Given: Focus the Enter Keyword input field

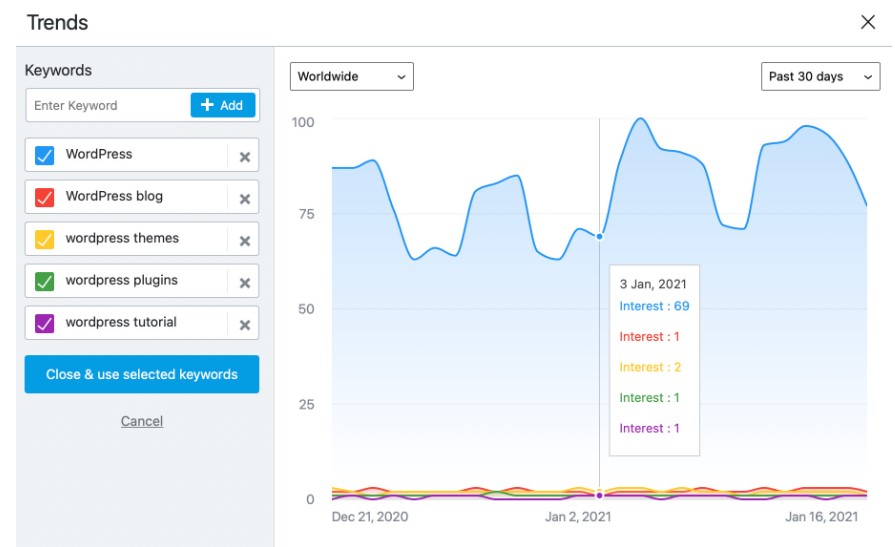Looking at the screenshot, I should coord(108,105).
